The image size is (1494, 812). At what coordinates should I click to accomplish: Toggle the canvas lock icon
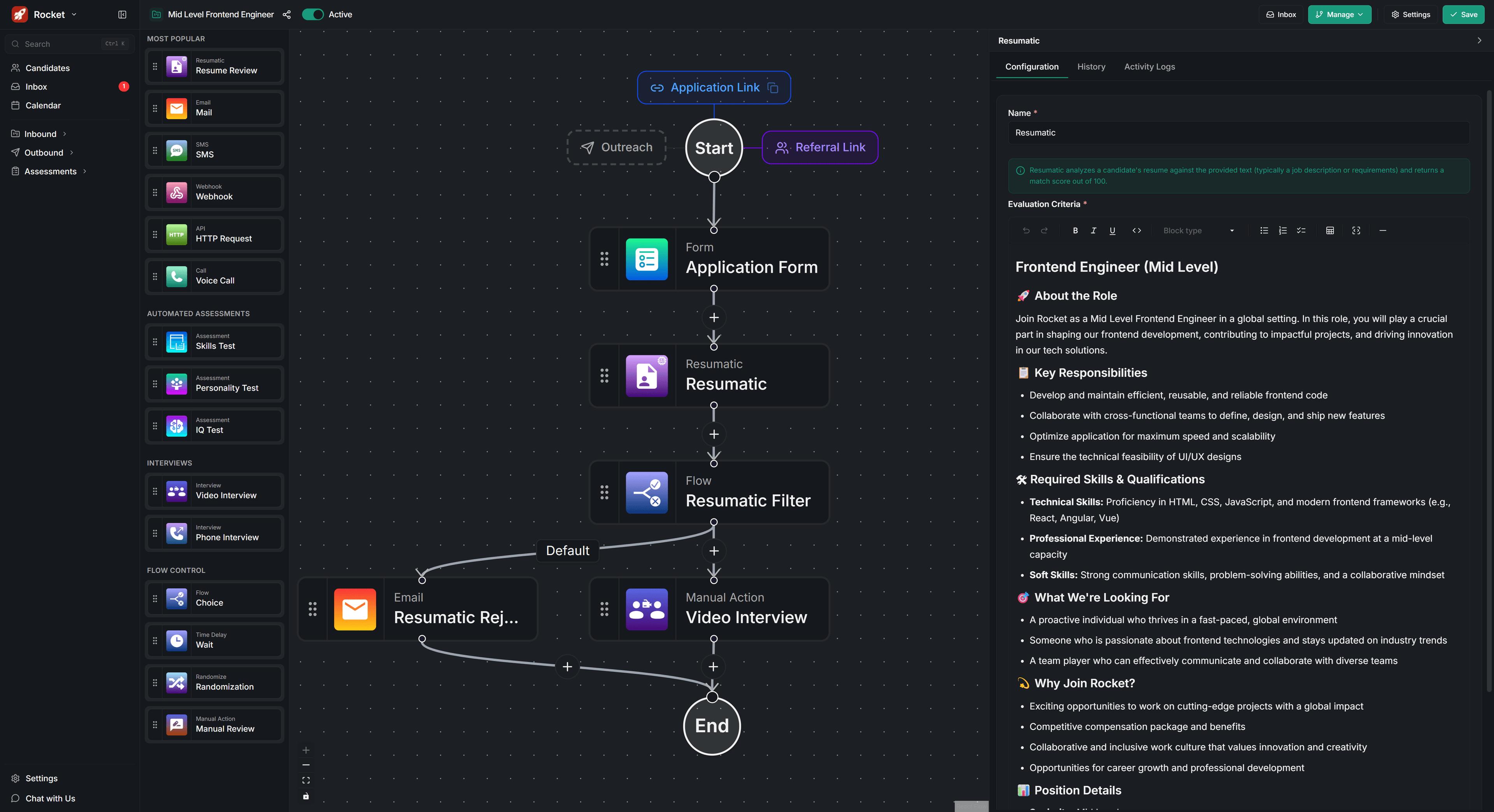pos(306,796)
